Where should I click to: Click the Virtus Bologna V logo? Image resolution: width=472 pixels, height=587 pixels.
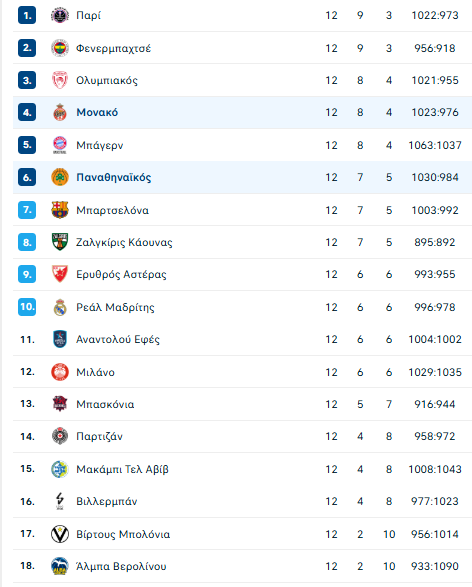pos(60,534)
